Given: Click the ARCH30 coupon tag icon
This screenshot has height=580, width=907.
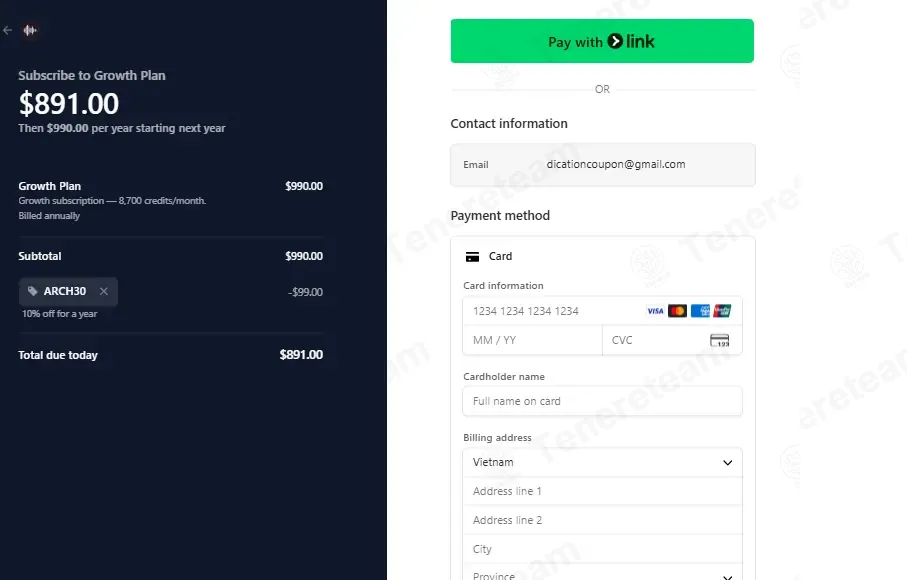Looking at the screenshot, I should coord(33,291).
